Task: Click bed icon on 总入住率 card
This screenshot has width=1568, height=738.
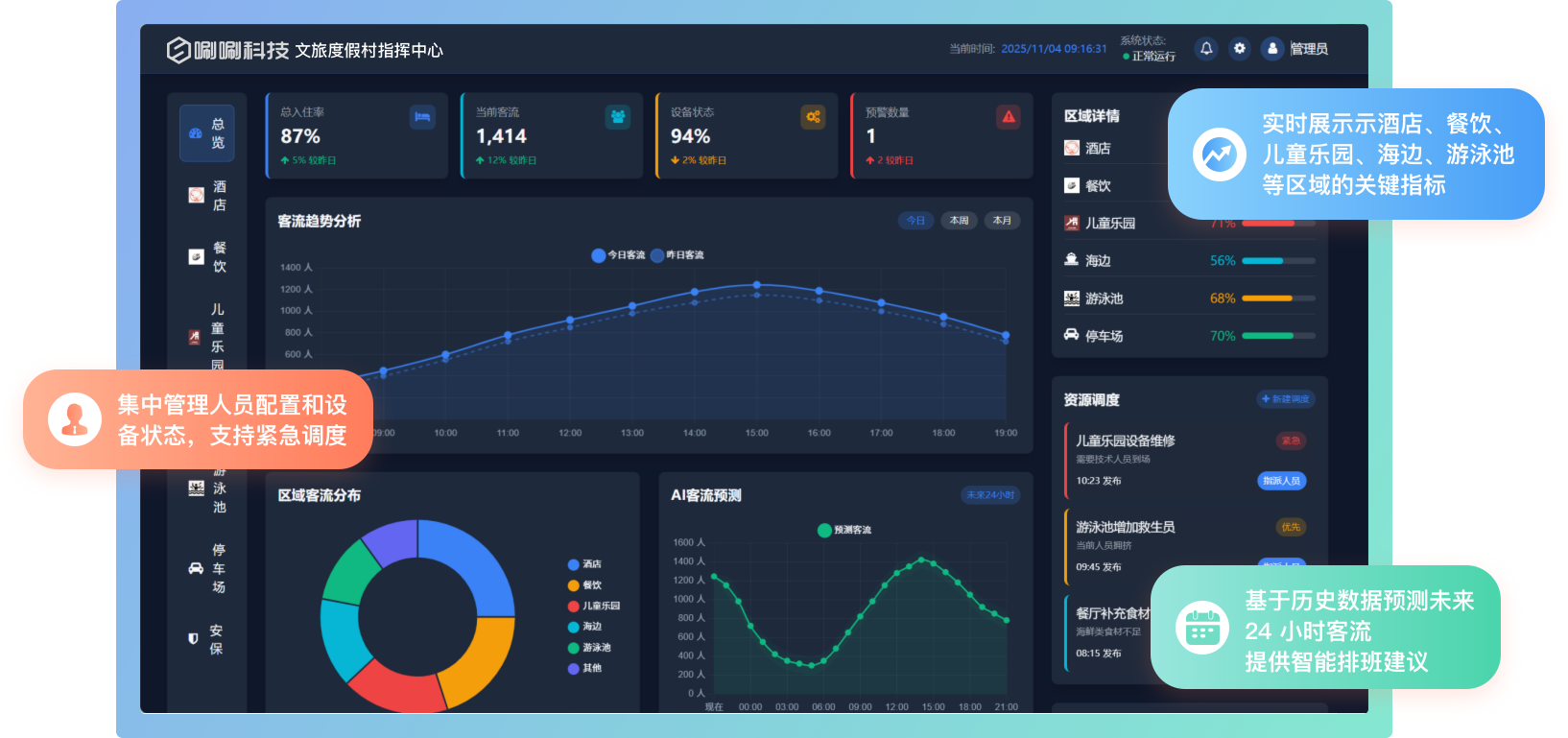Action: point(422,117)
